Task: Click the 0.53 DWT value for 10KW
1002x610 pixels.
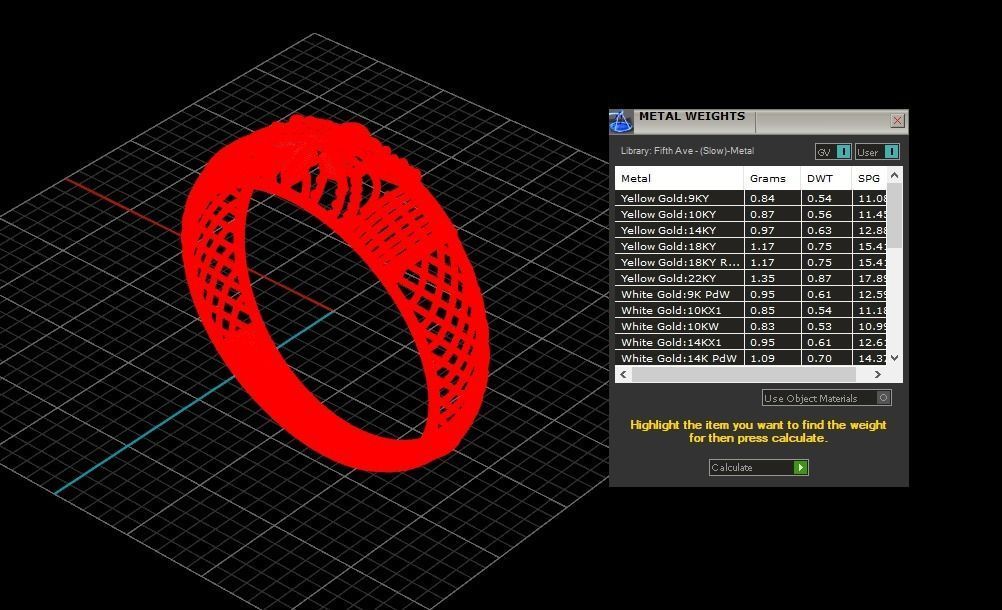Action: (x=819, y=326)
